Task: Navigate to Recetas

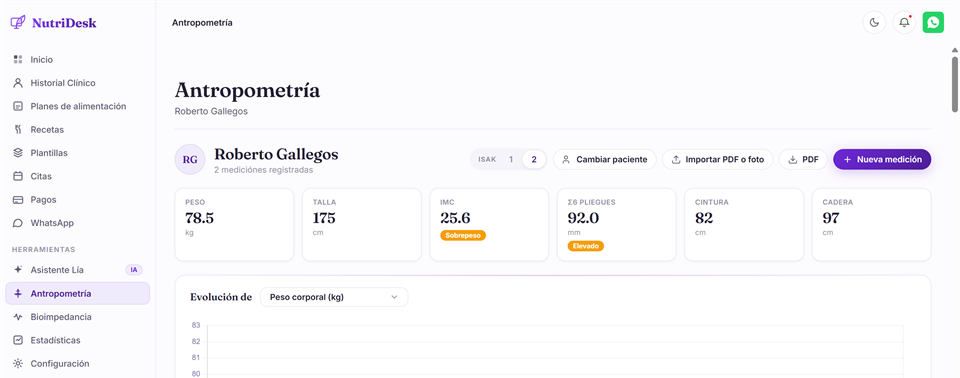Action: (77, 129)
